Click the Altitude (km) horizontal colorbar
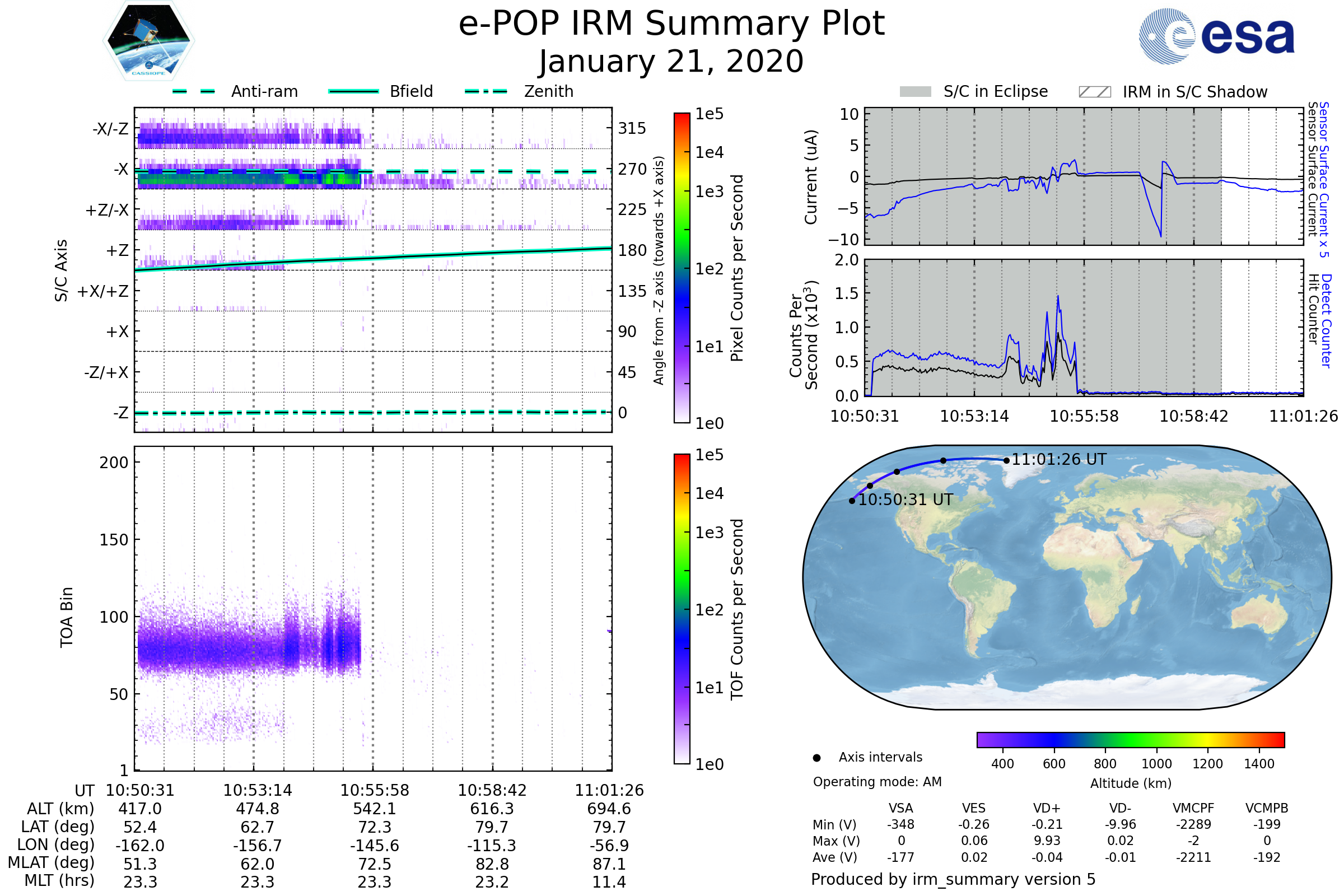The image size is (1344, 896). pos(1130,740)
